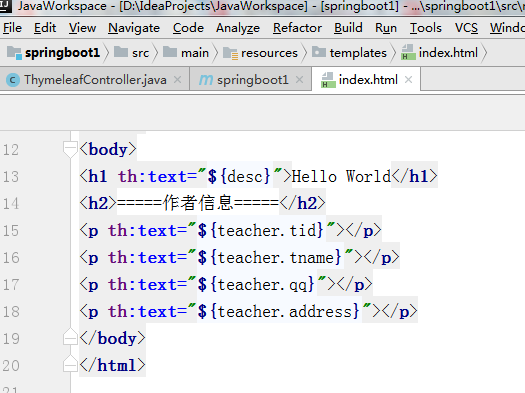Click springboot1 module icon in breadcrumb

click(x=14, y=53)
